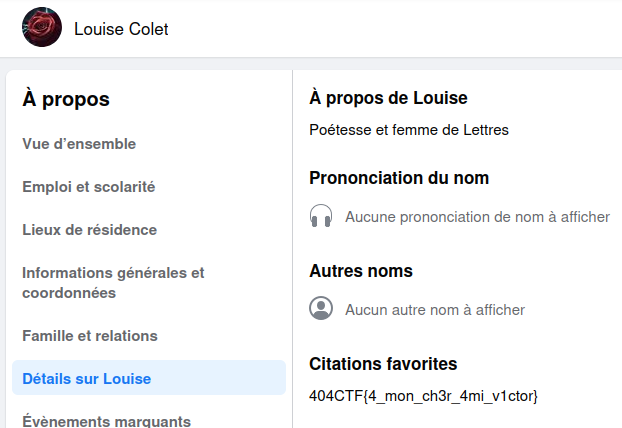Go to Lieux de résidence
The image size is (622, 428).
90,230
